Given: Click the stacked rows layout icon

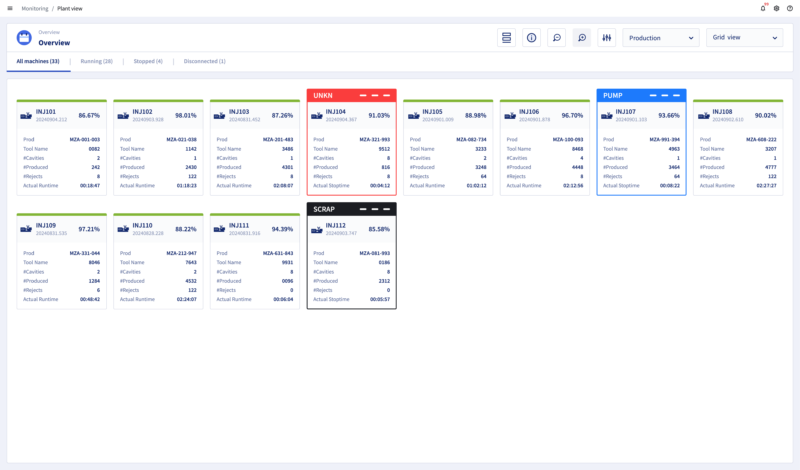Looking at the screenshot, I should pyautogui.click(x=506, y=37).
